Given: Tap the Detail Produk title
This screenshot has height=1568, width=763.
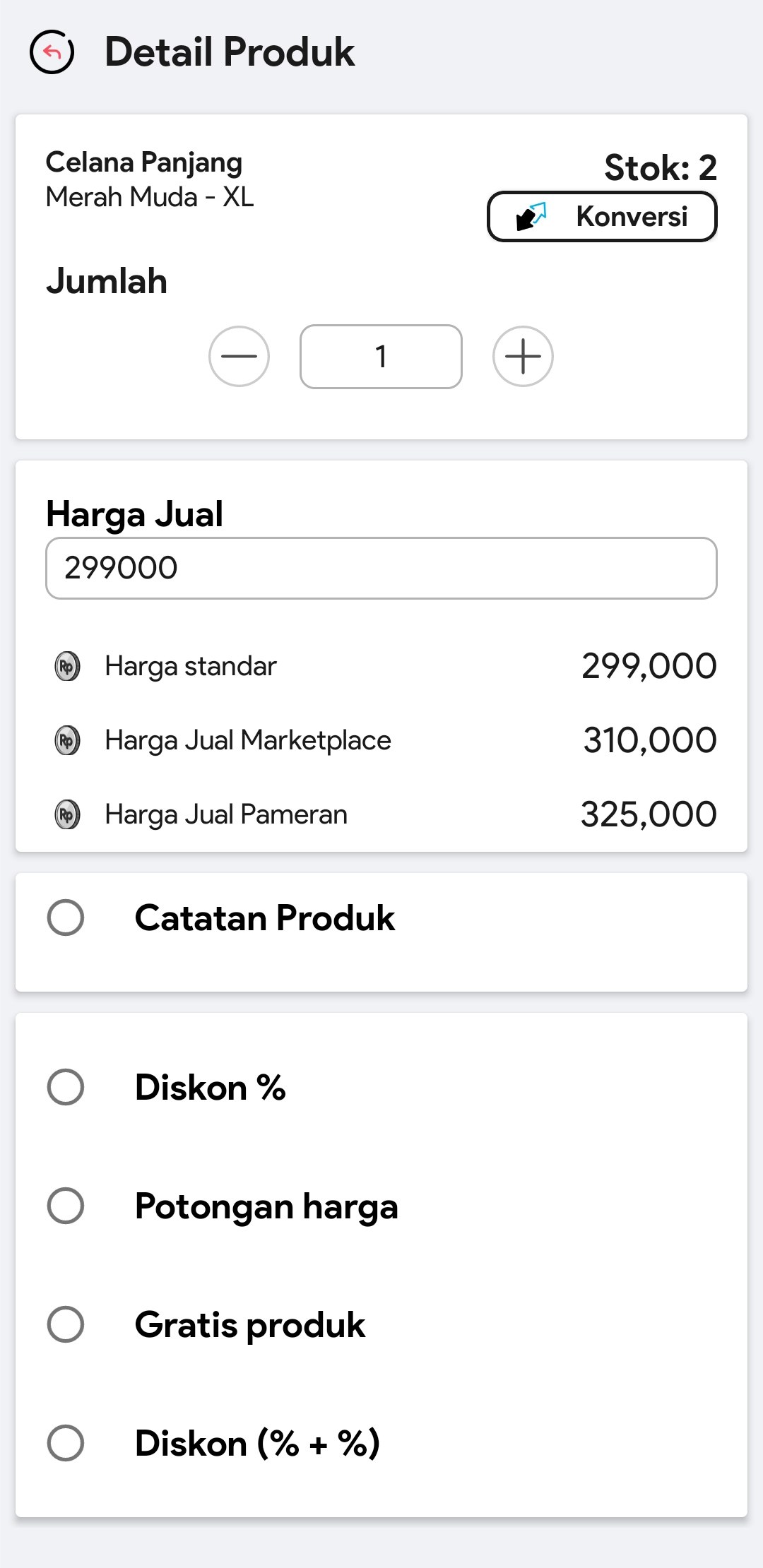Looking at the screenshot, I should [230, 52].
